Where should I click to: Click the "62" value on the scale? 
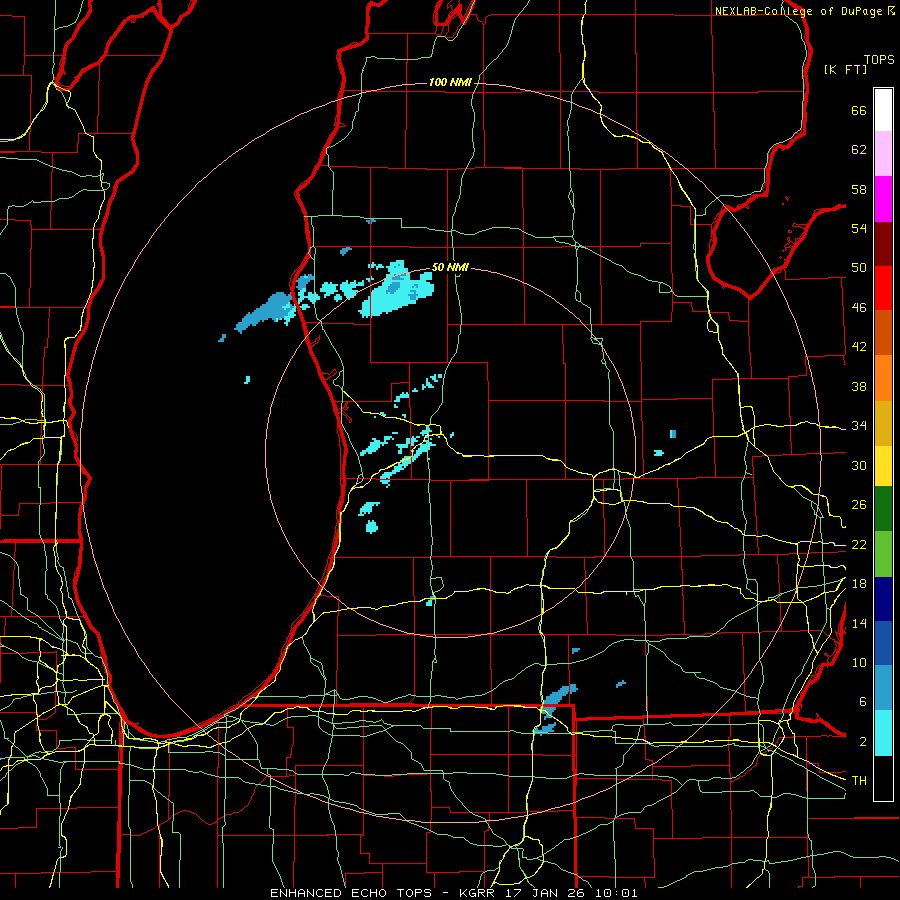[x=859, y=150]
